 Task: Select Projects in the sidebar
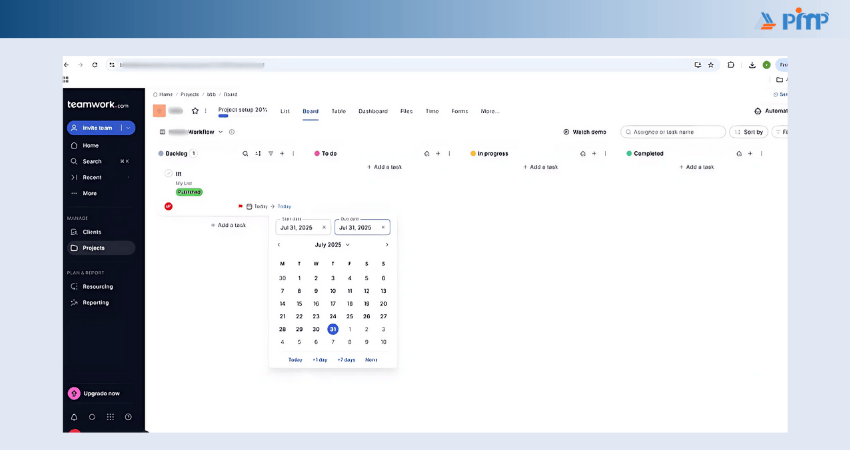click(x=101, y=248)
